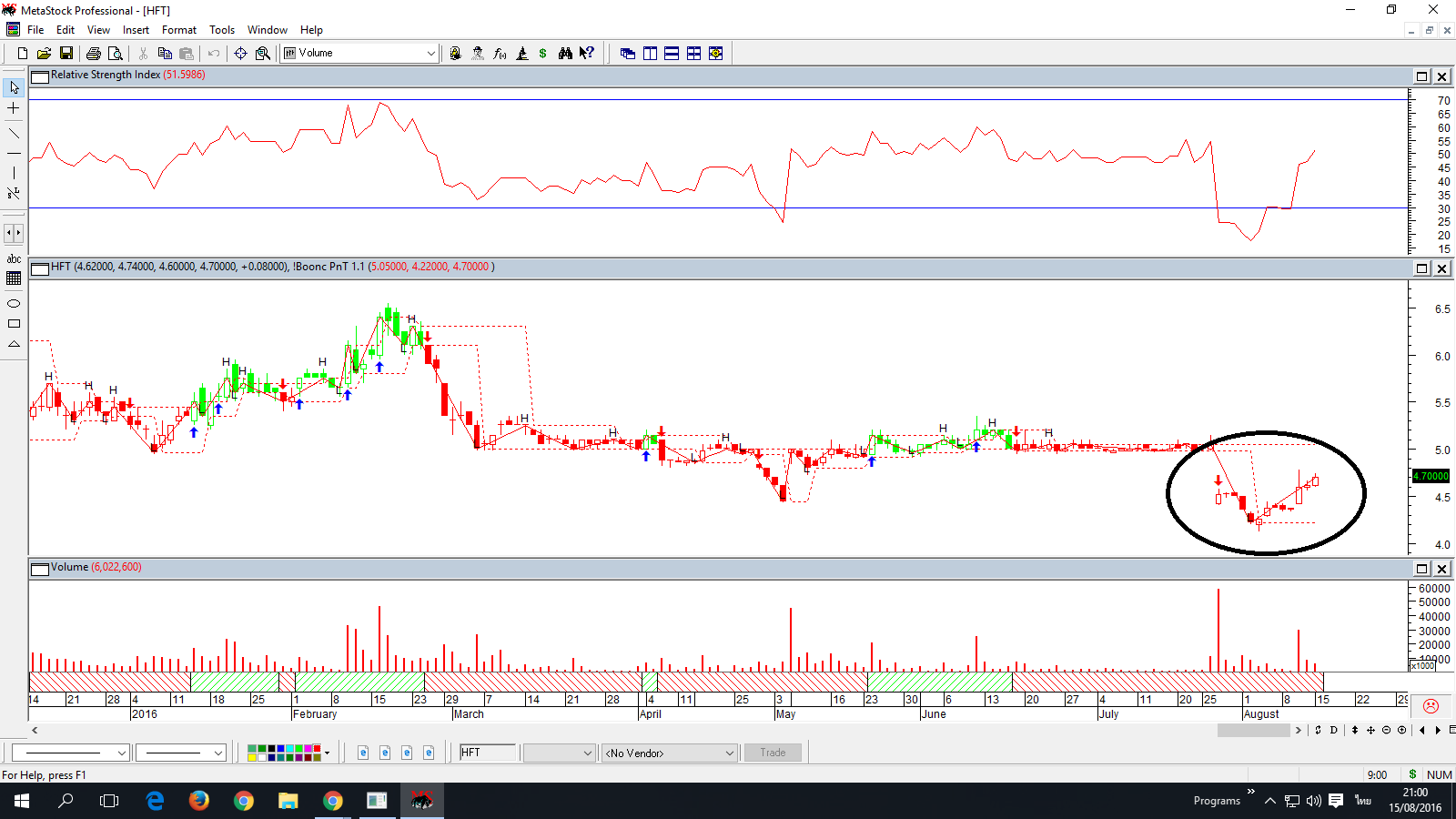Print the chart using printer icon
Screen dimensions: 1456x819
93,54
